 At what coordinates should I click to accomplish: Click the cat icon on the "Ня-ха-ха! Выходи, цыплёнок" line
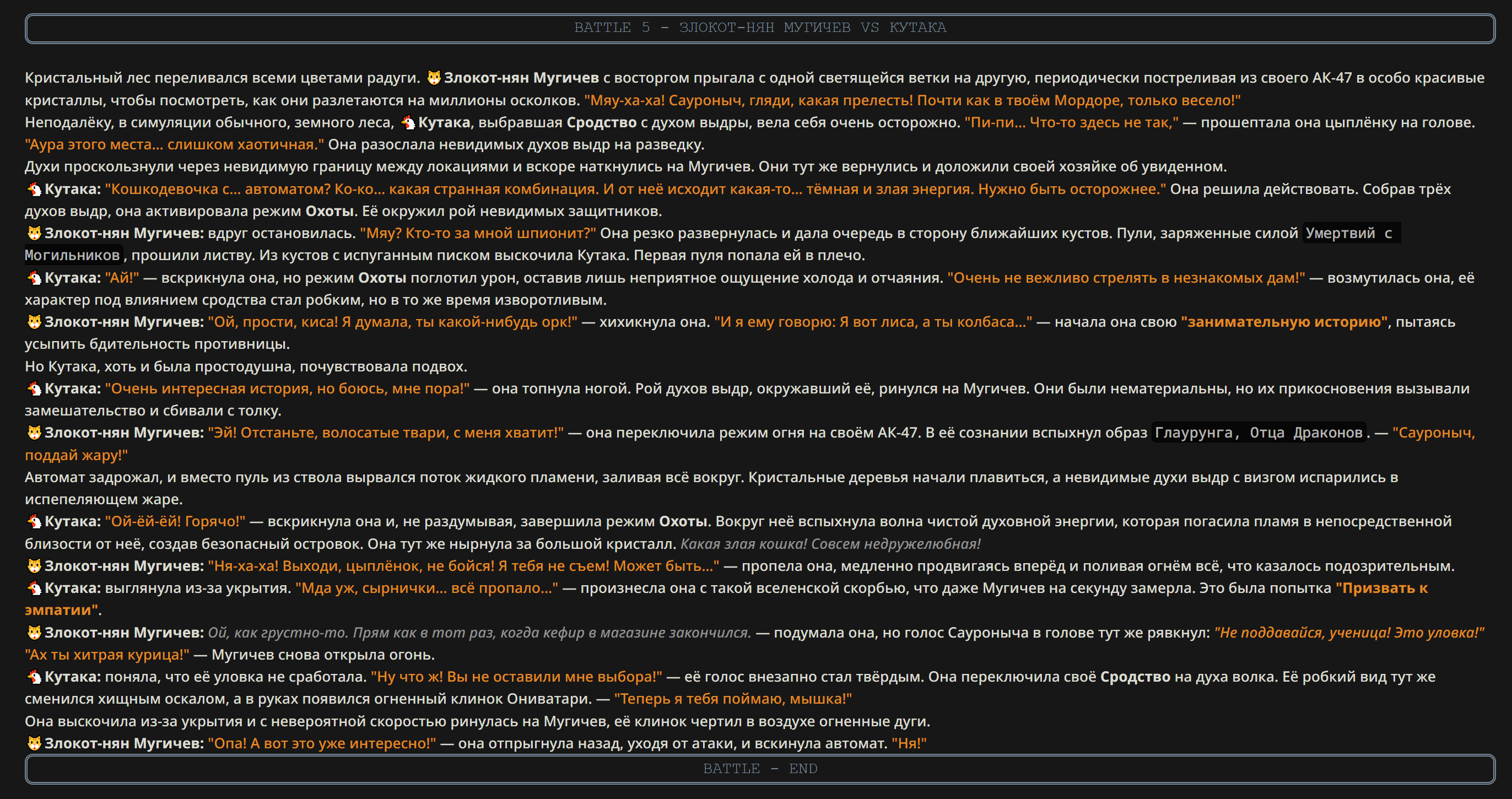[x=34, y=566]
